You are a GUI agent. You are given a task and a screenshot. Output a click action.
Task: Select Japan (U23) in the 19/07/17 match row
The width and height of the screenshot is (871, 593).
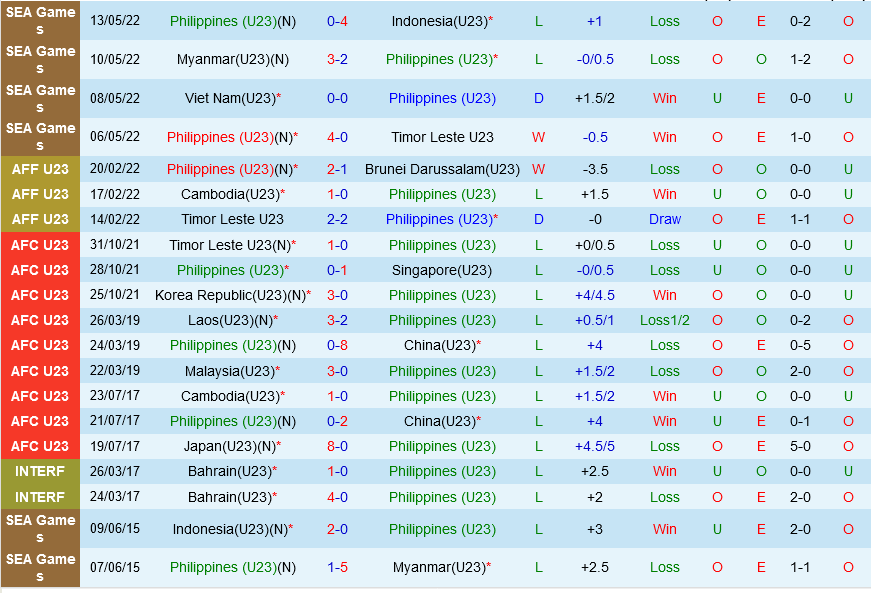(230, 446)
